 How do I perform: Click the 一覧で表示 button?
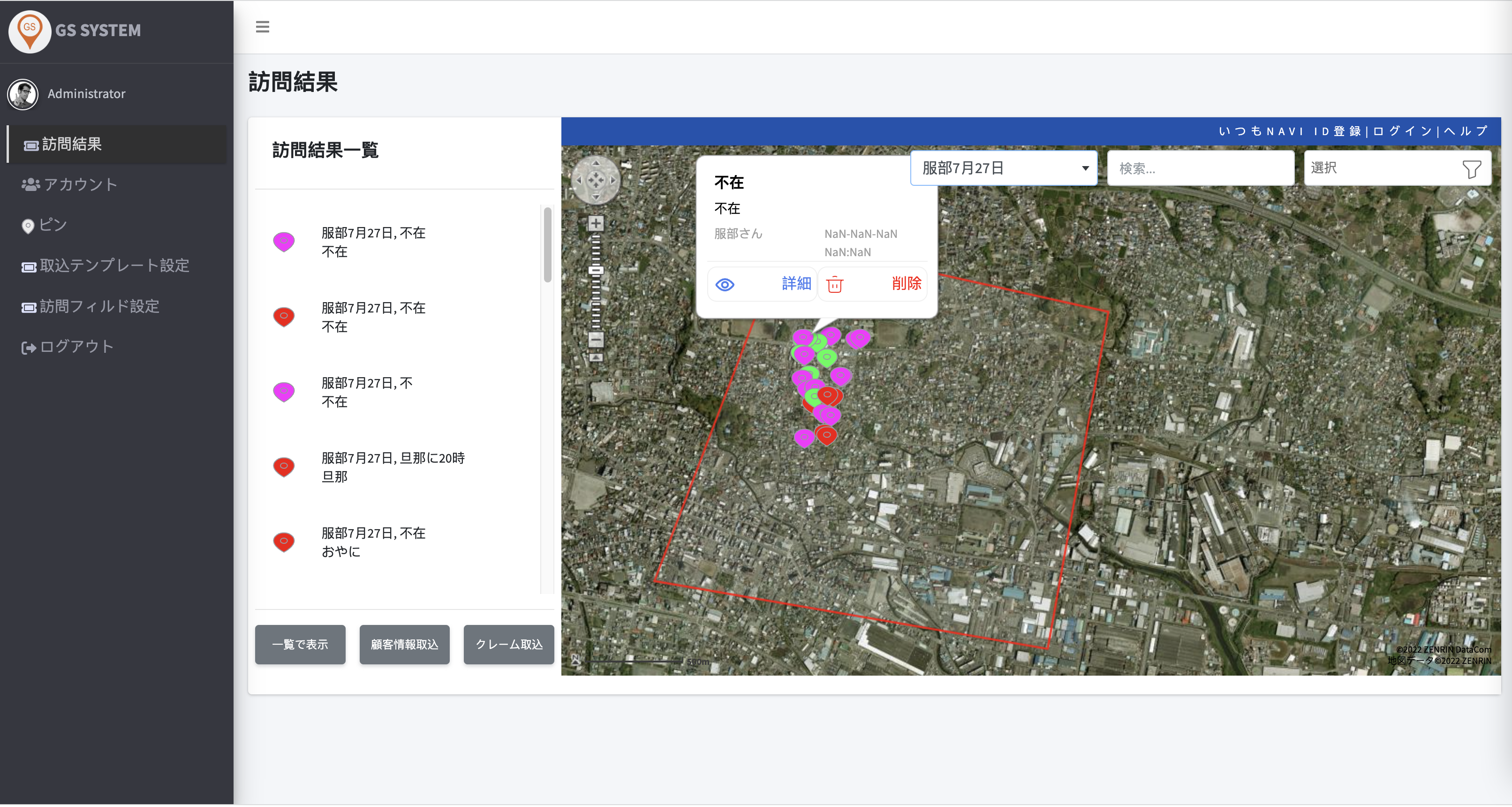pos(300,644)
